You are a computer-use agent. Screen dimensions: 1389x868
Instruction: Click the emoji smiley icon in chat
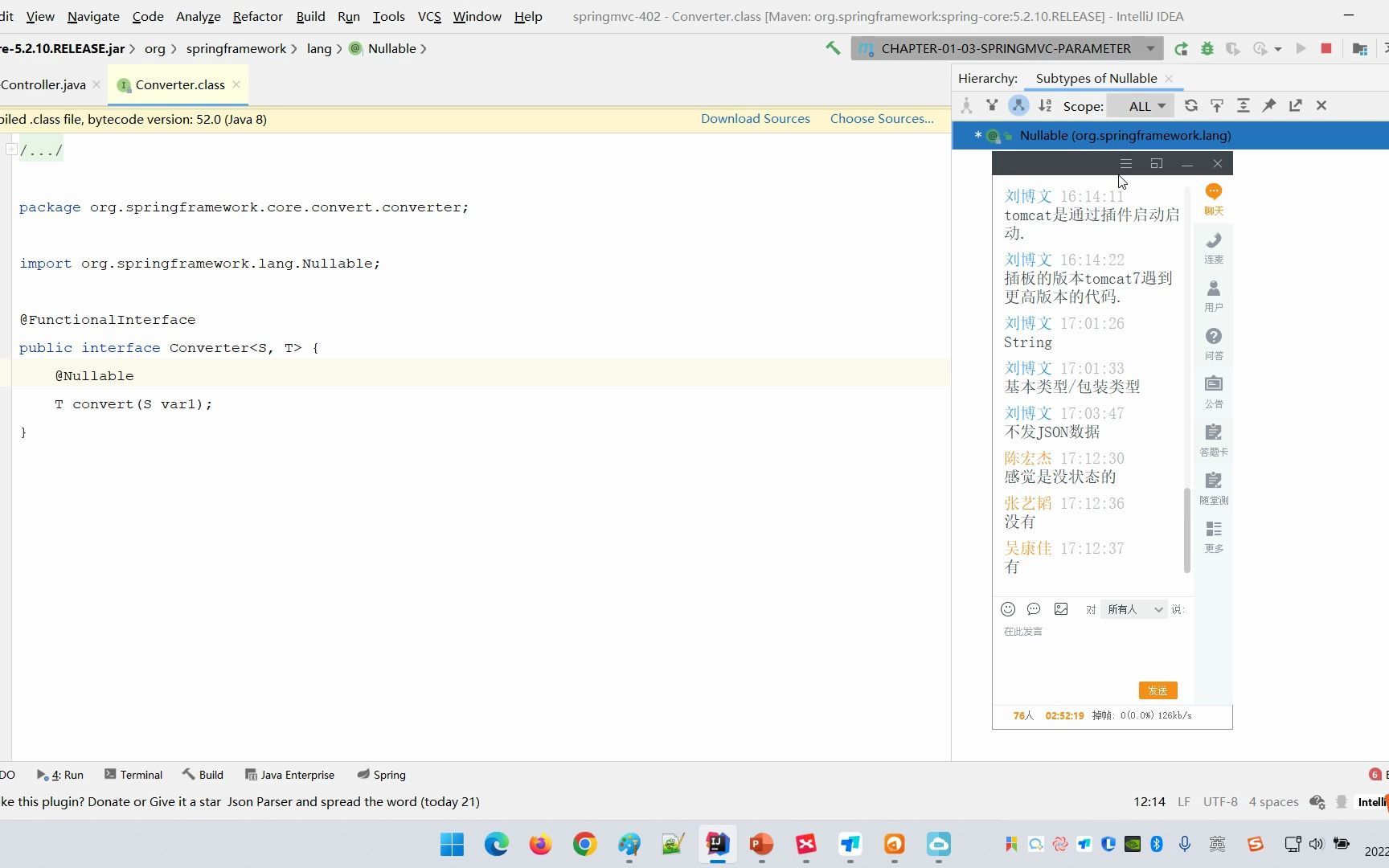(1008, 609)
